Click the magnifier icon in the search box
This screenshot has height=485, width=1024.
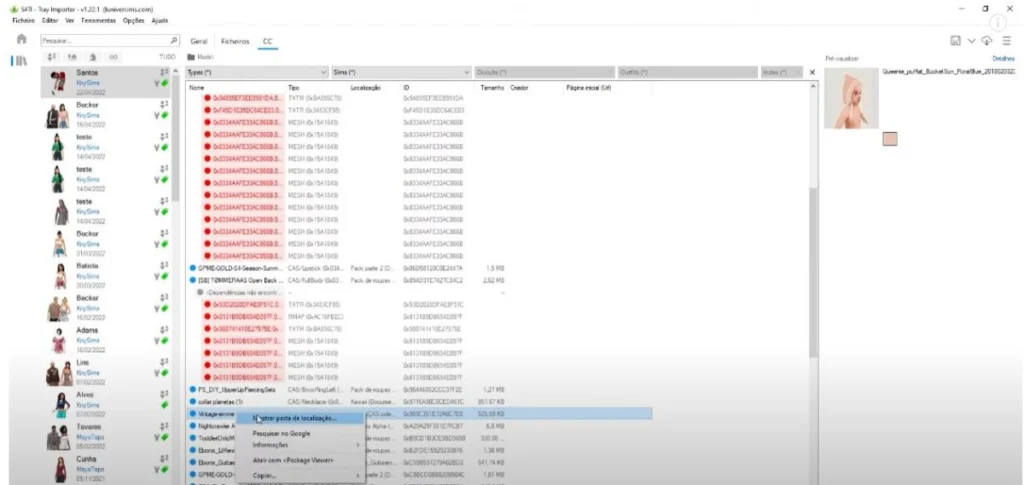point(173,40)
